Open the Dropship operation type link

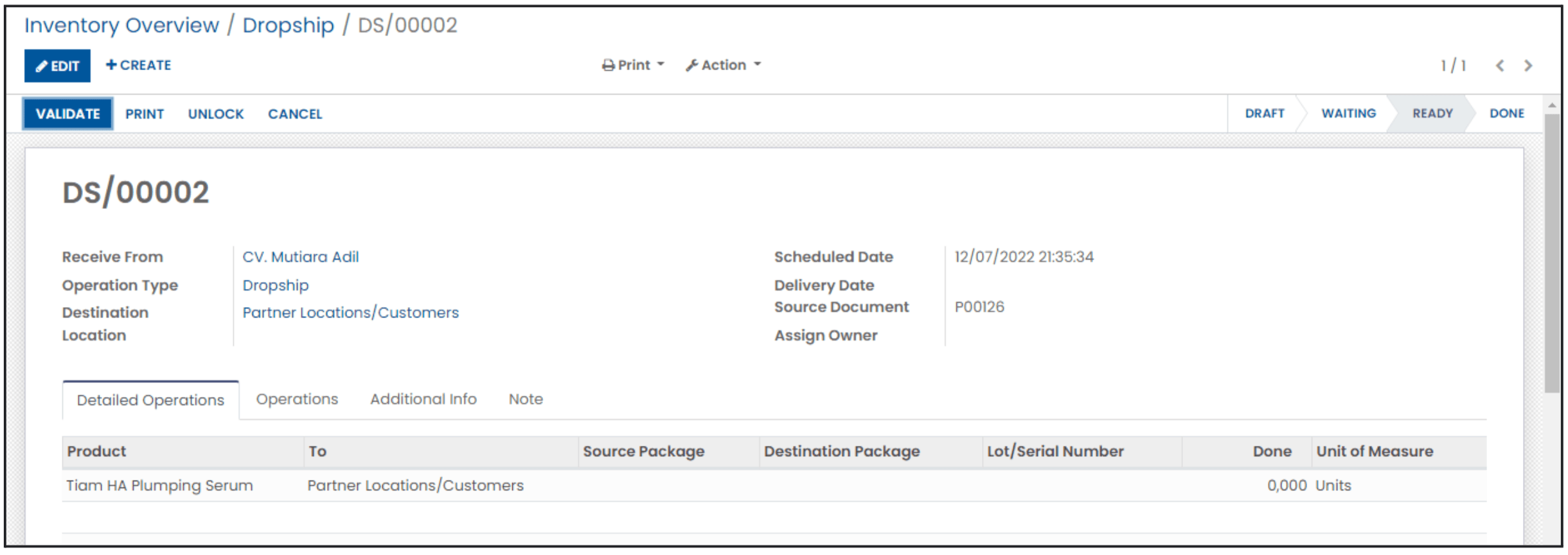(276, 285)
